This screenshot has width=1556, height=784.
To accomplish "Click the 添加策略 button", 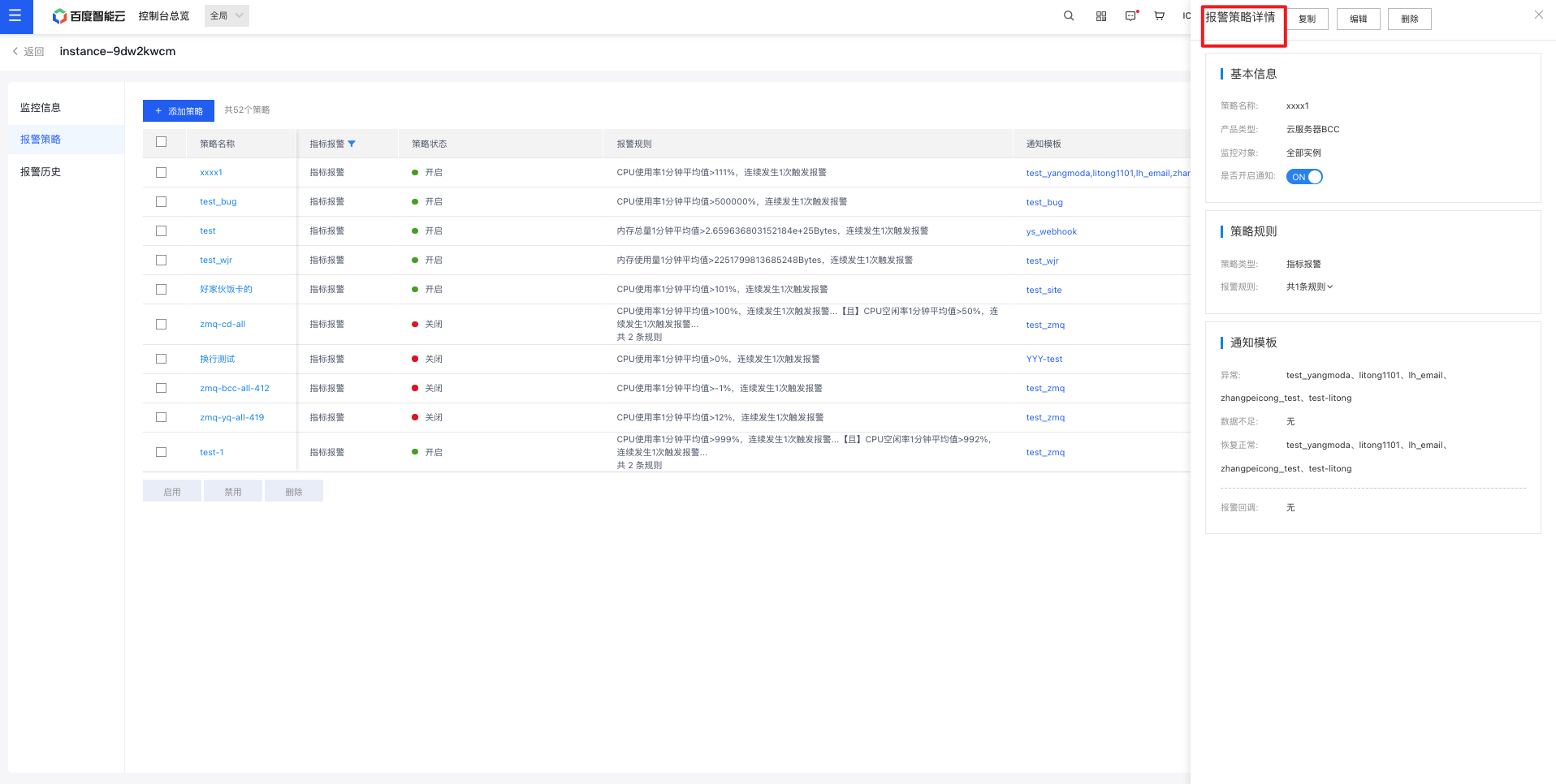I will coord(179,111).
